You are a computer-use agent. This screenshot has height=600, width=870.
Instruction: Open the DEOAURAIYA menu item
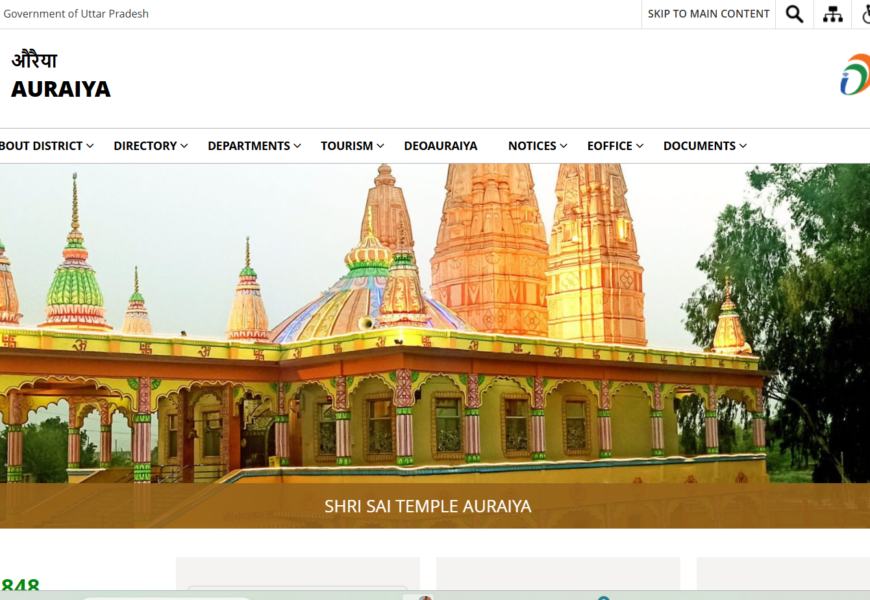click(440, 146)
